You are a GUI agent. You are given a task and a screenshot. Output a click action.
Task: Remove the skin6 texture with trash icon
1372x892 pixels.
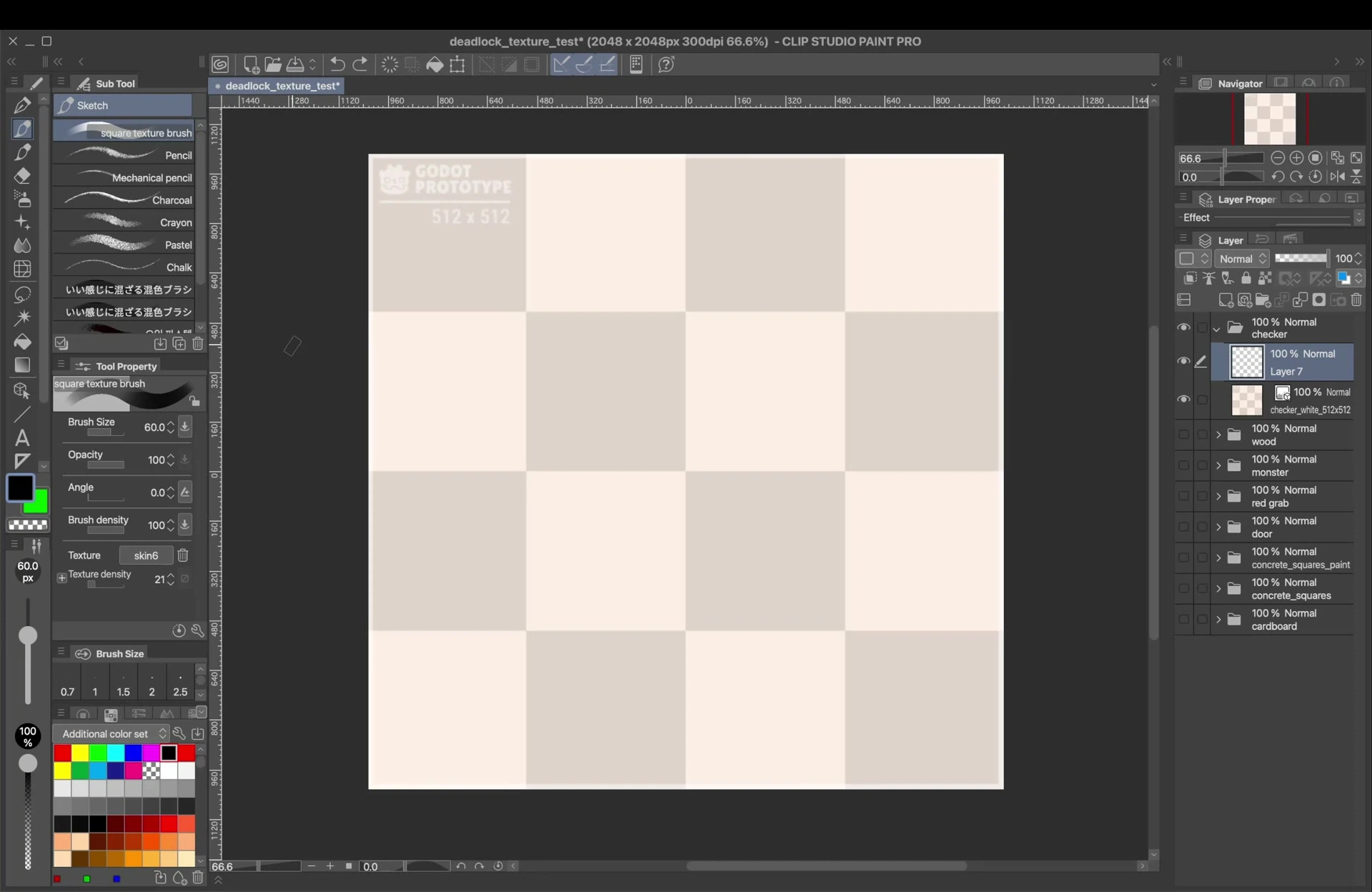coord(183,555)
